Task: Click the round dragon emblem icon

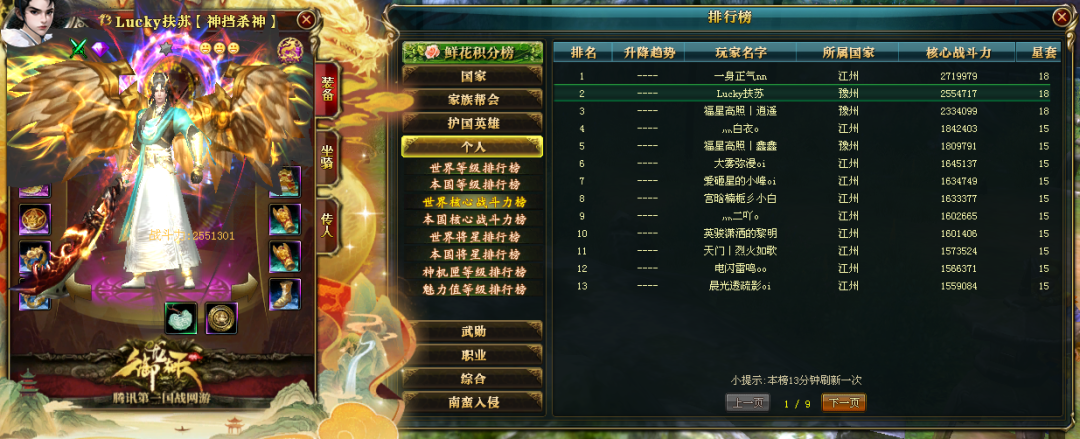Action: (x=290, y=50)
